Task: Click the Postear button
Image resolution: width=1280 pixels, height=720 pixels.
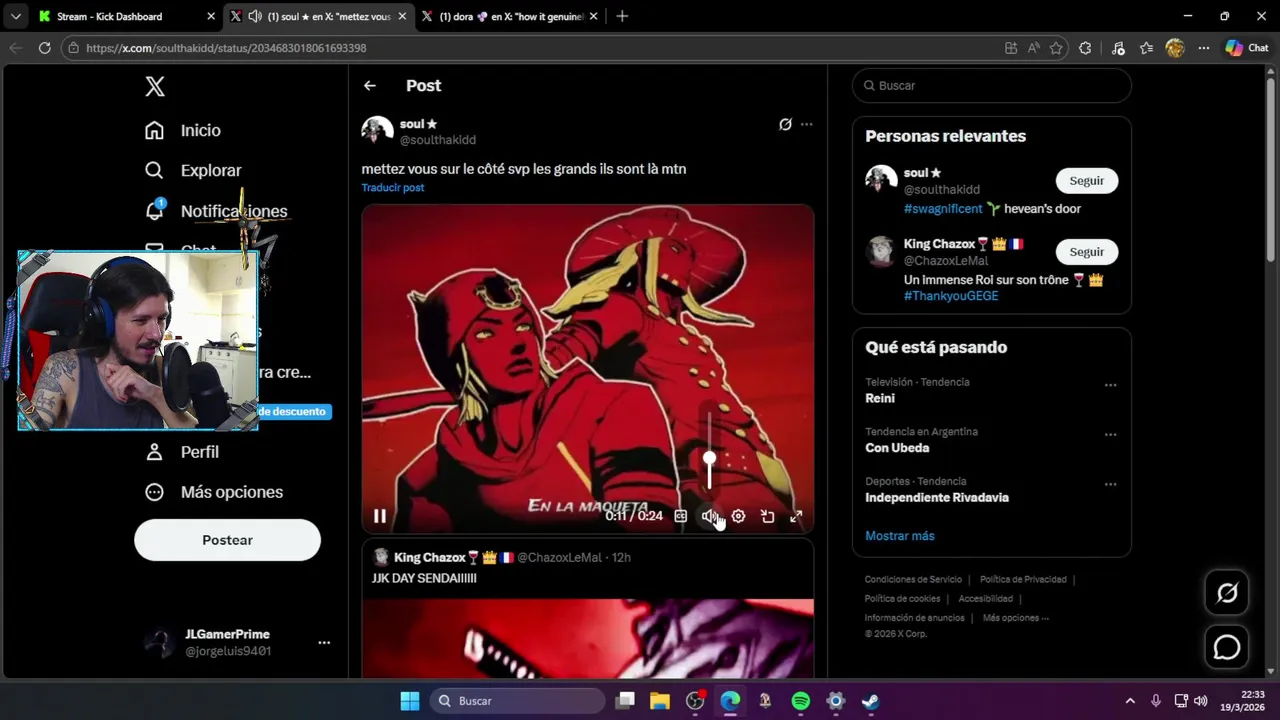Action: click(x=227, y=540)
